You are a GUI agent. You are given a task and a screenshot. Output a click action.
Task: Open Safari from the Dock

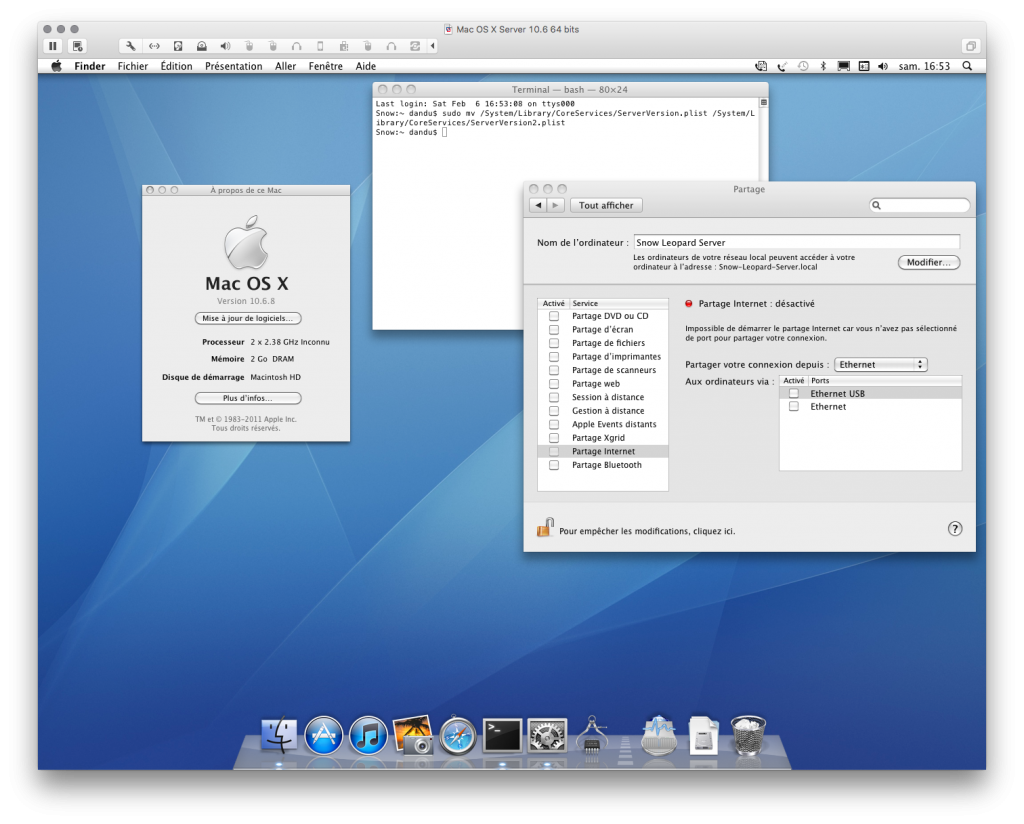pos(457,734)
